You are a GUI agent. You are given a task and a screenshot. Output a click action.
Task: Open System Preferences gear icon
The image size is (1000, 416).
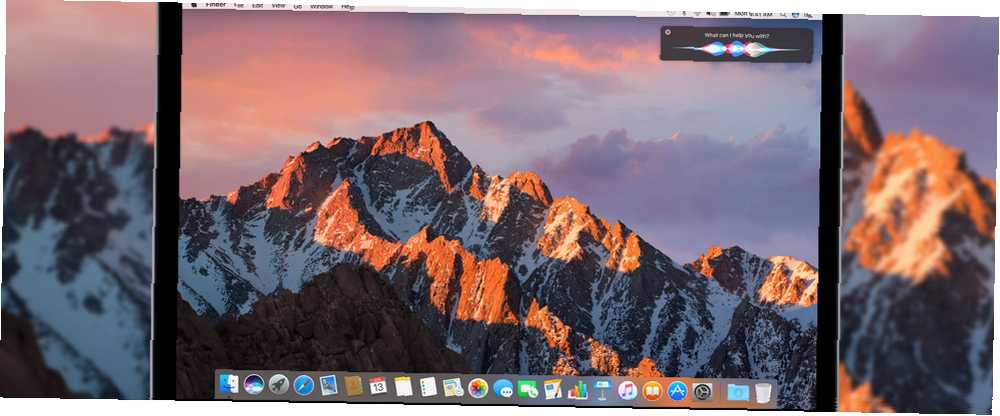coord(702,391)
